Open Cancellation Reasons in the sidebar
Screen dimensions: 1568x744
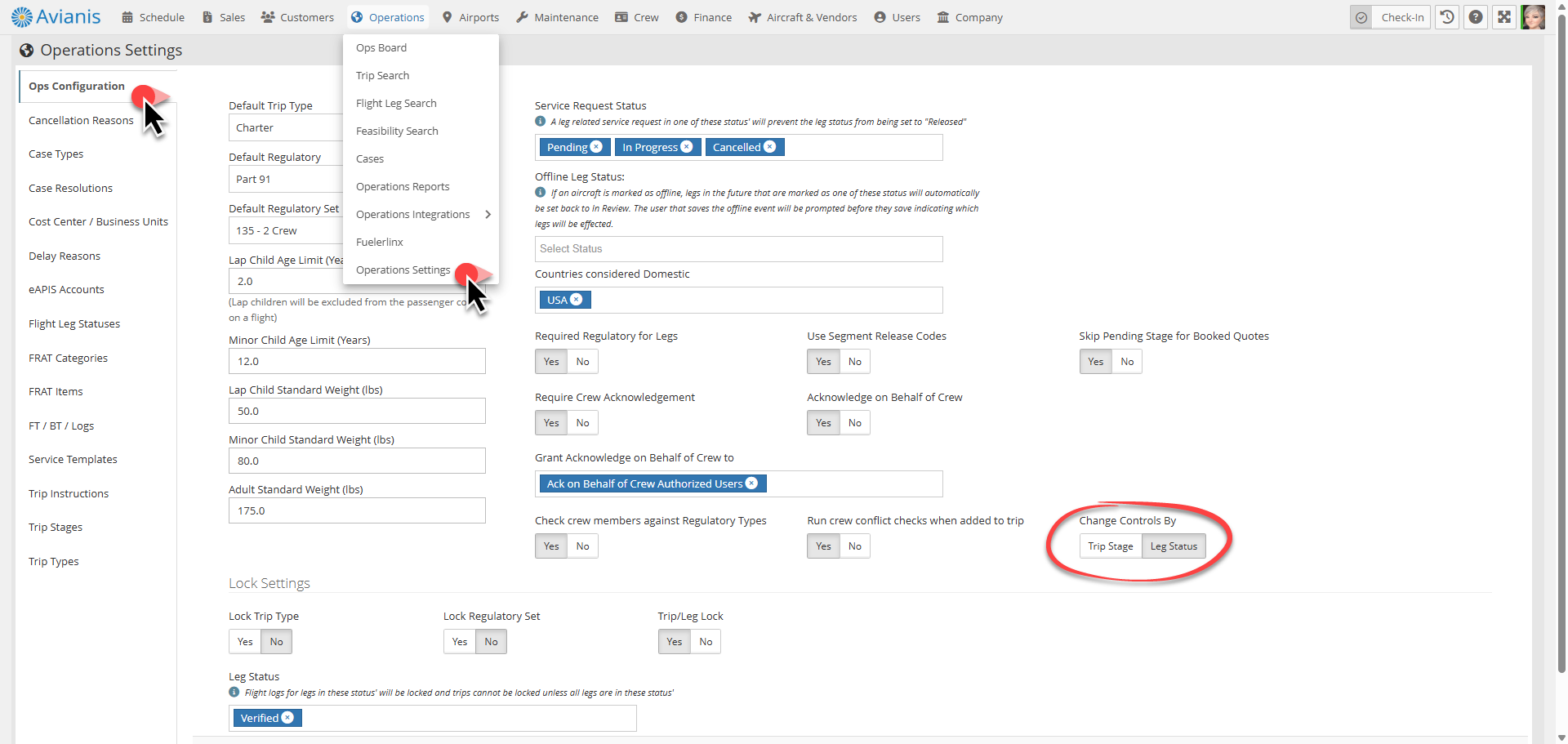tap(81, 120)
